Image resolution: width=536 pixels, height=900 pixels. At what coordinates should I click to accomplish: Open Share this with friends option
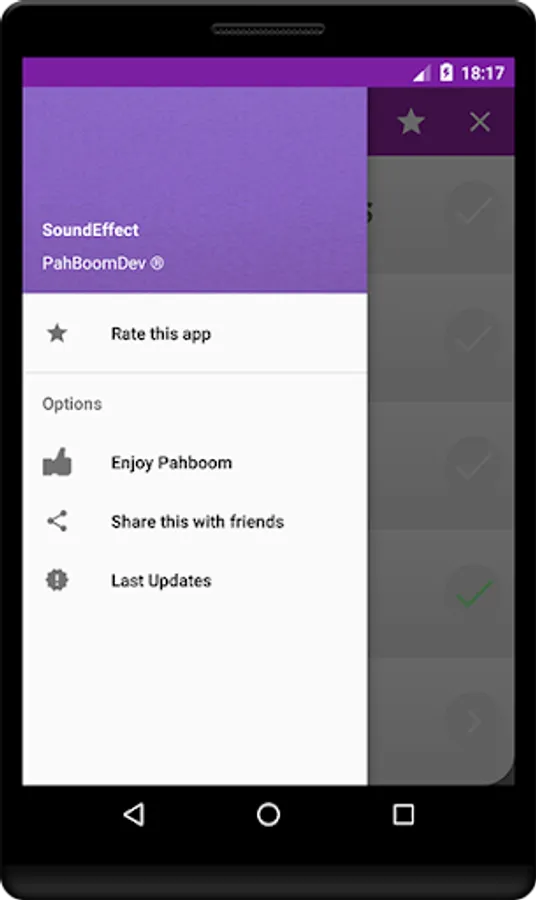195,521
